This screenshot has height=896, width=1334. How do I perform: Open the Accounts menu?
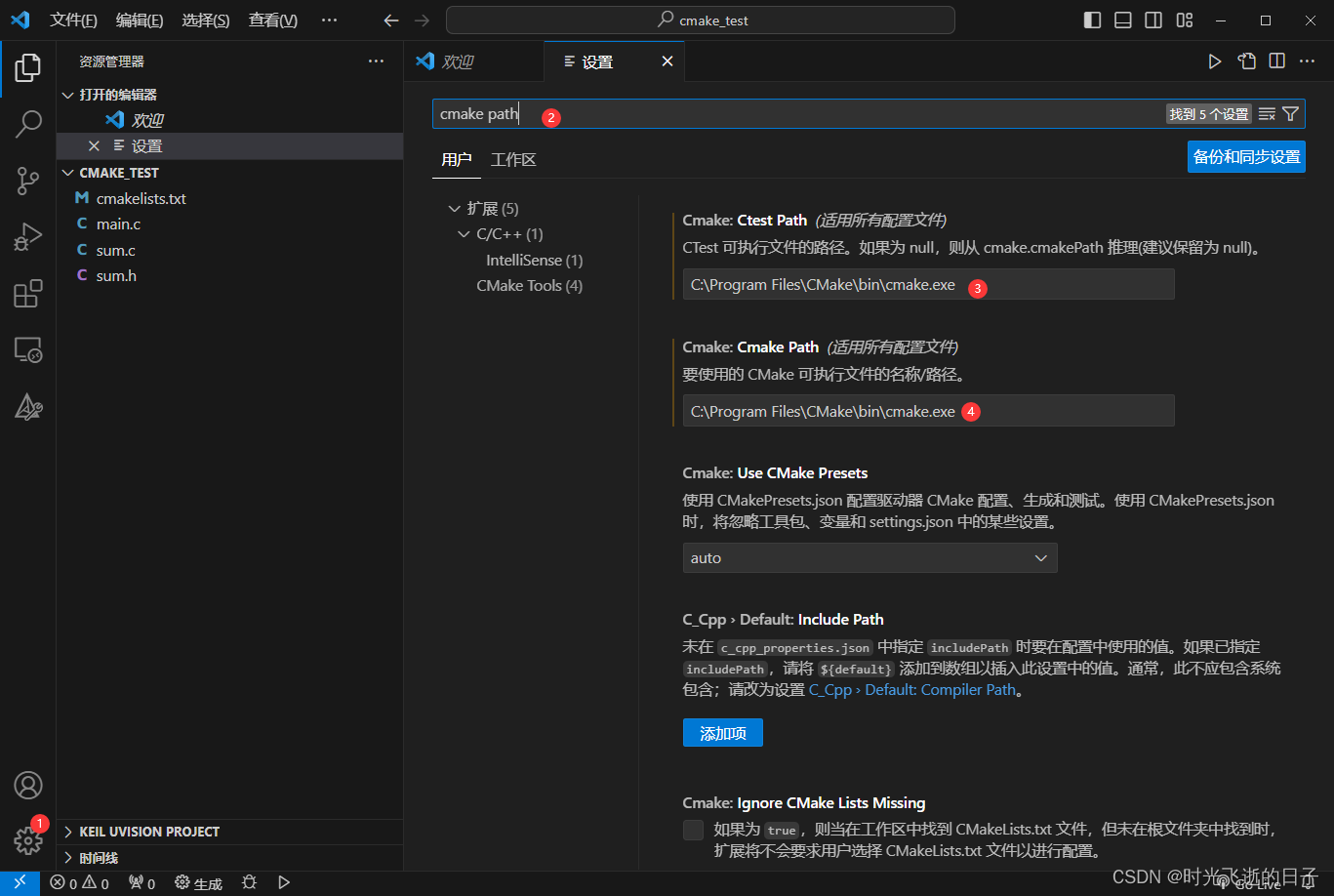(28, 785)
